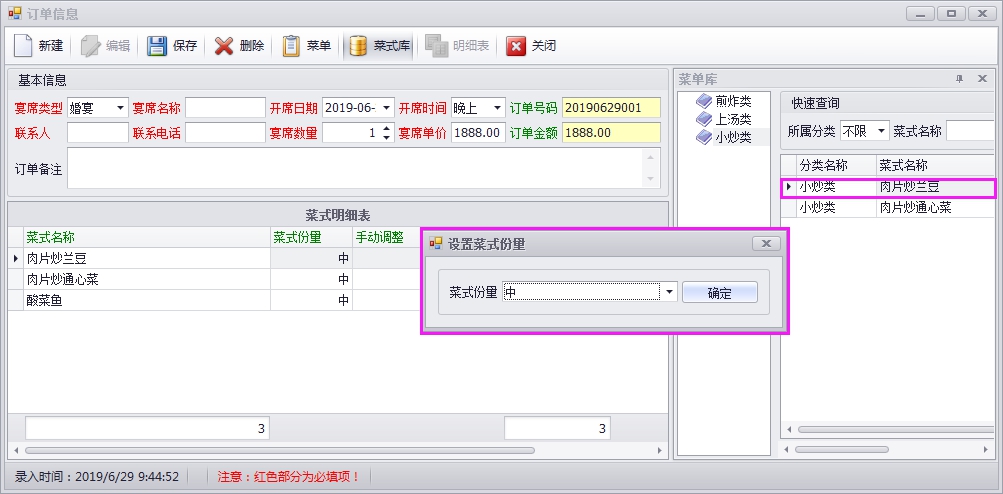Click the 确定 confirm button
Image resolution: width=1003 pixels, height=494 pixels.
coord(719,293)
